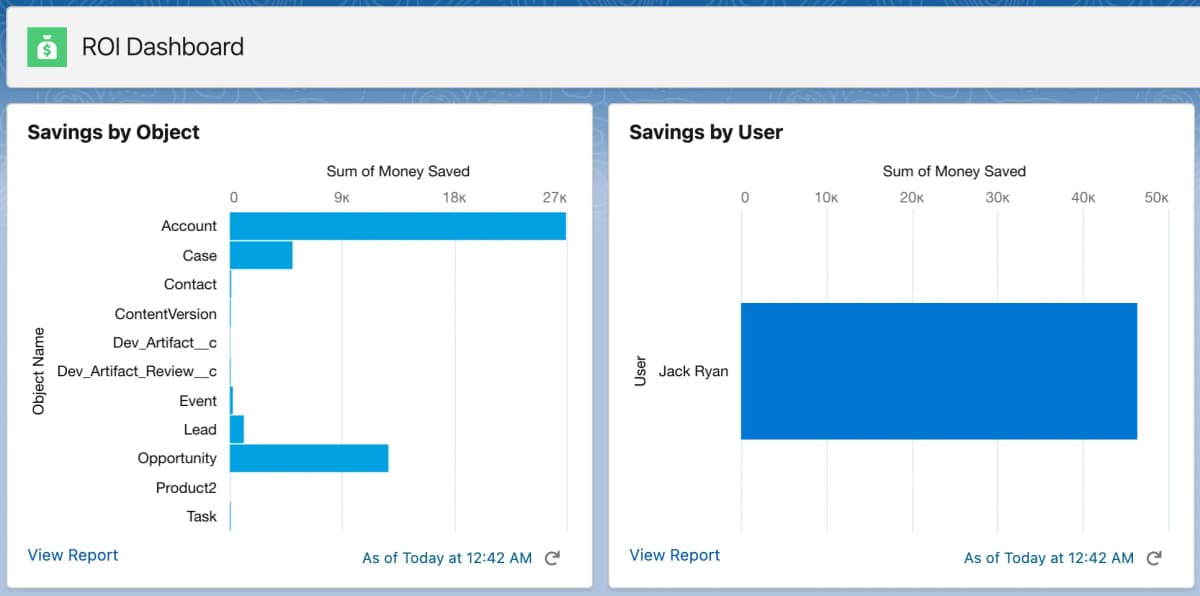
Task: Click the Jack Ryan user label
Action: [693, 371]
